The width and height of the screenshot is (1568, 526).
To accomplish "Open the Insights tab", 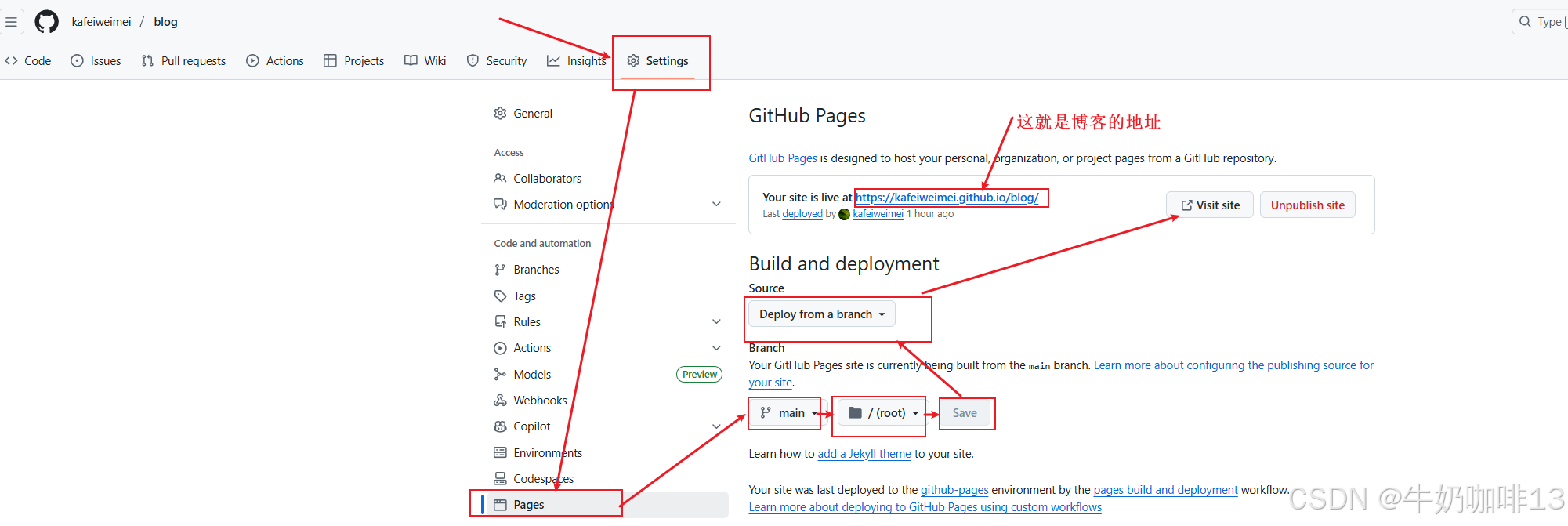I will [x=577, y=61].
